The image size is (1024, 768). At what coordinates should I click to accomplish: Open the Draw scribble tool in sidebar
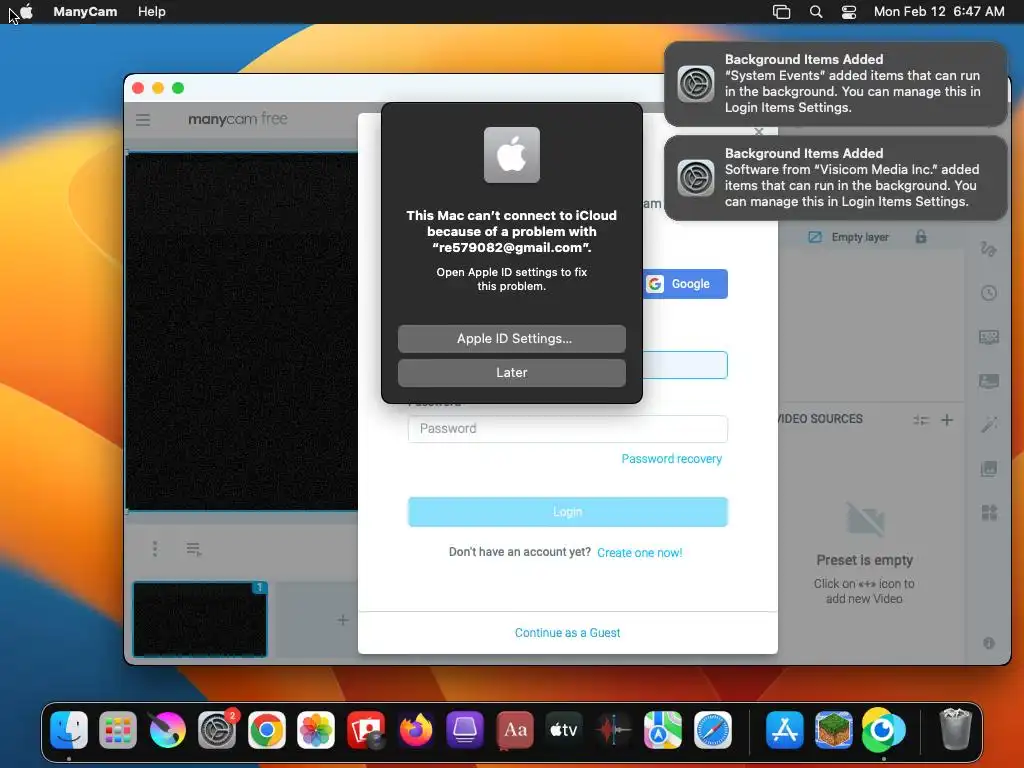coord(988,249)
